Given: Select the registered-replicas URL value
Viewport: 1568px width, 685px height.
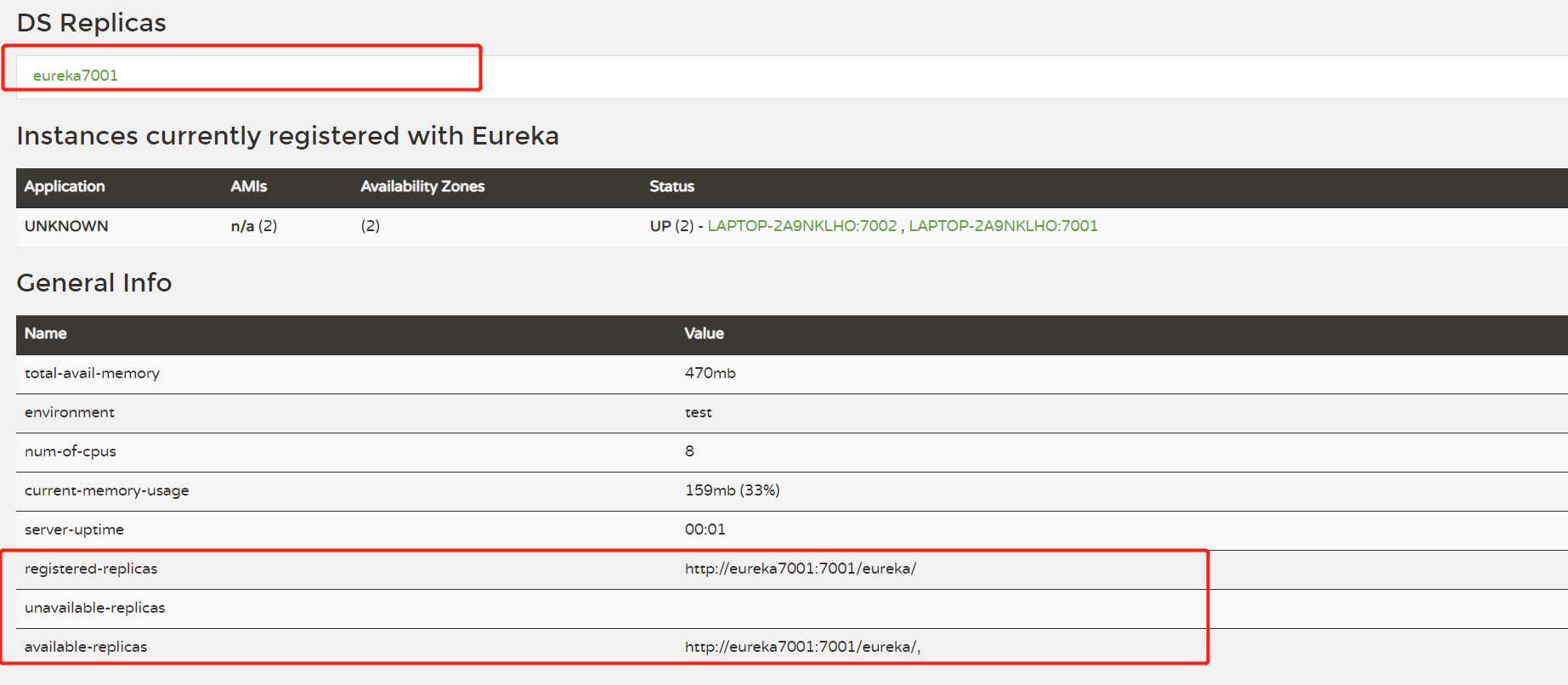Looking at the screenshot, I should [801, 569].
